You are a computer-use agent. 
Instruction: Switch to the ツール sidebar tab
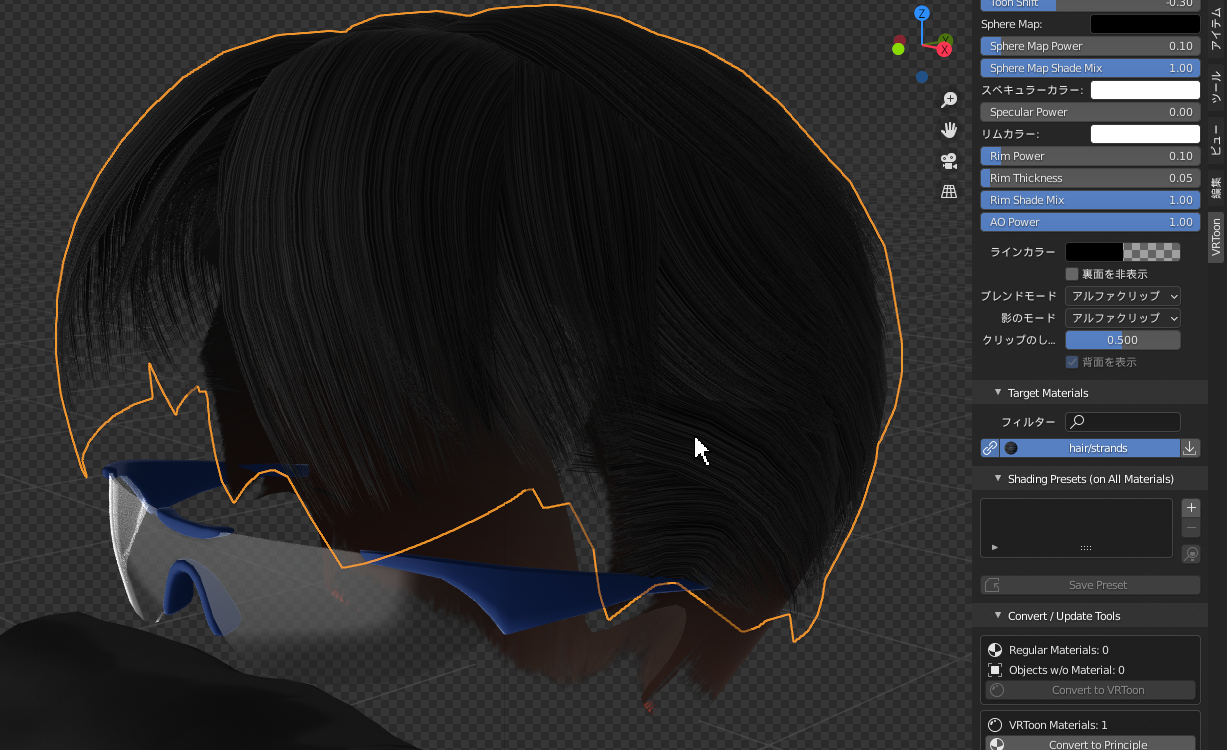[1216, 88]
